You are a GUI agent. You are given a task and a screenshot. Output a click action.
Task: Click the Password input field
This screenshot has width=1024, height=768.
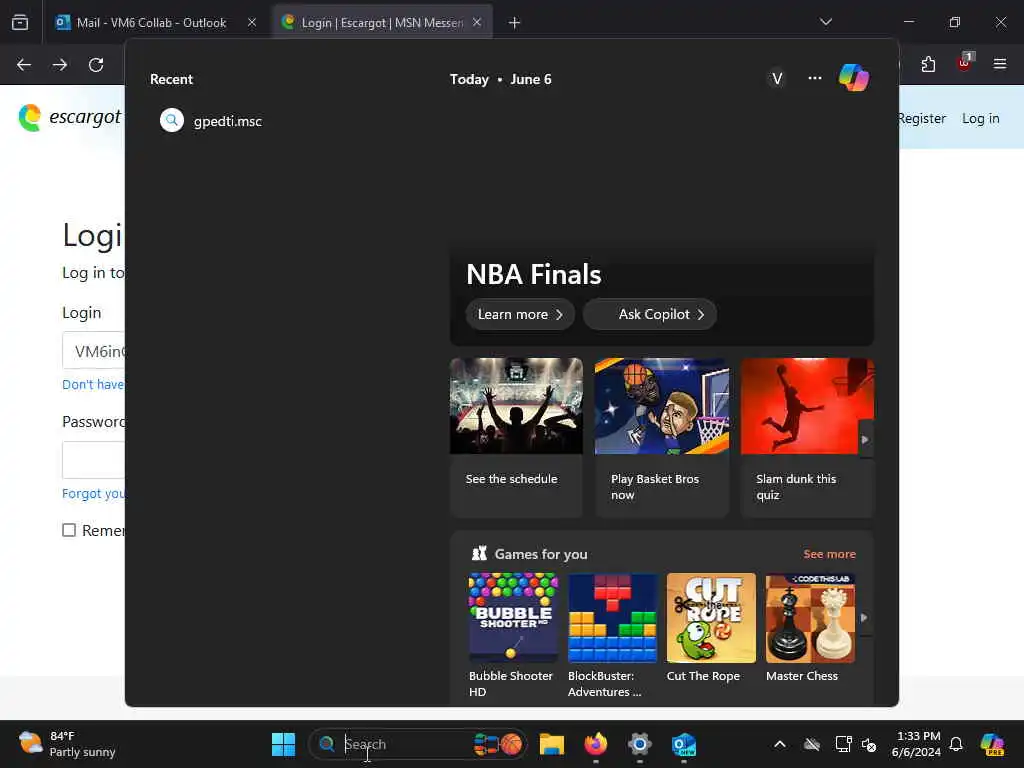[93, 460]
